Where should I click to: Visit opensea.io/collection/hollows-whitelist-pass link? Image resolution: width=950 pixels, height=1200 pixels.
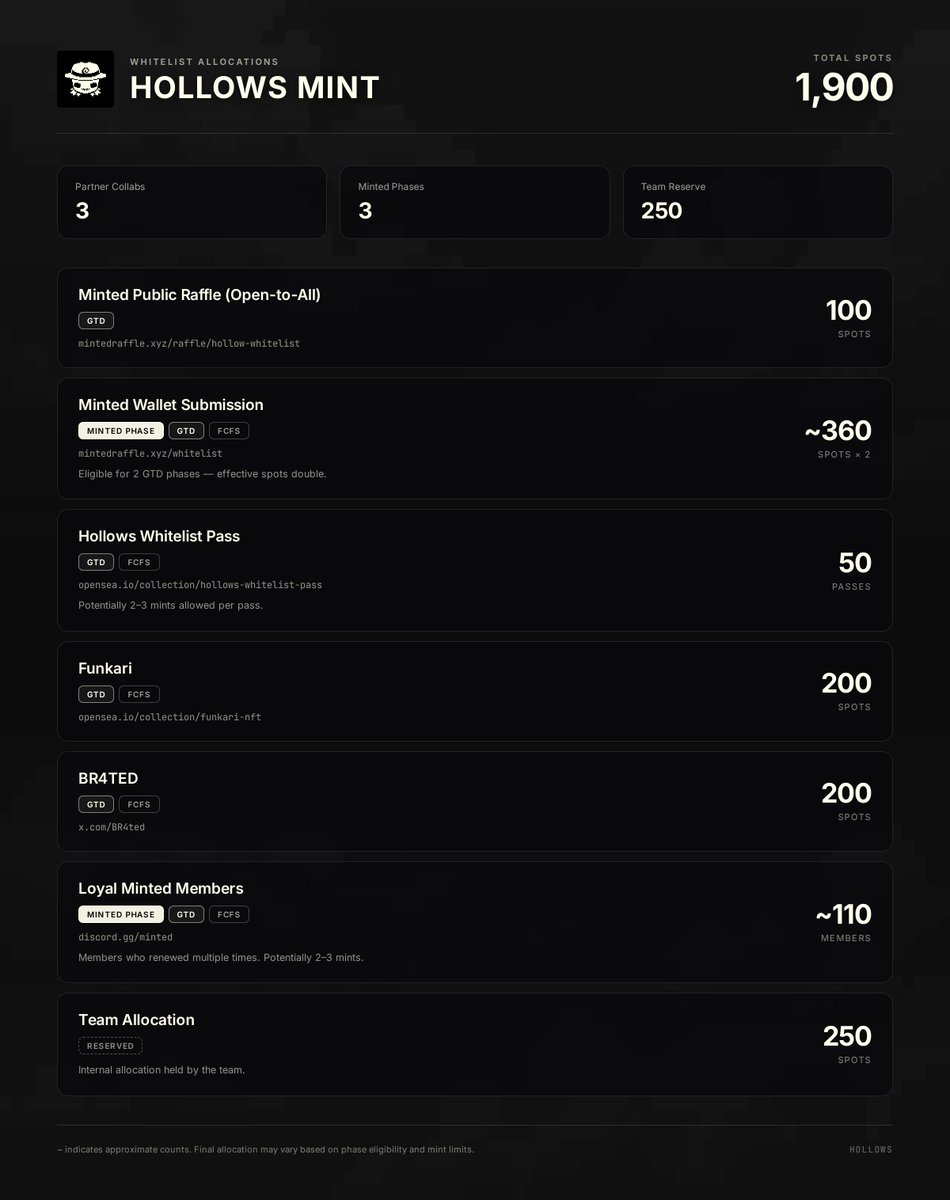tap(200, 584)
